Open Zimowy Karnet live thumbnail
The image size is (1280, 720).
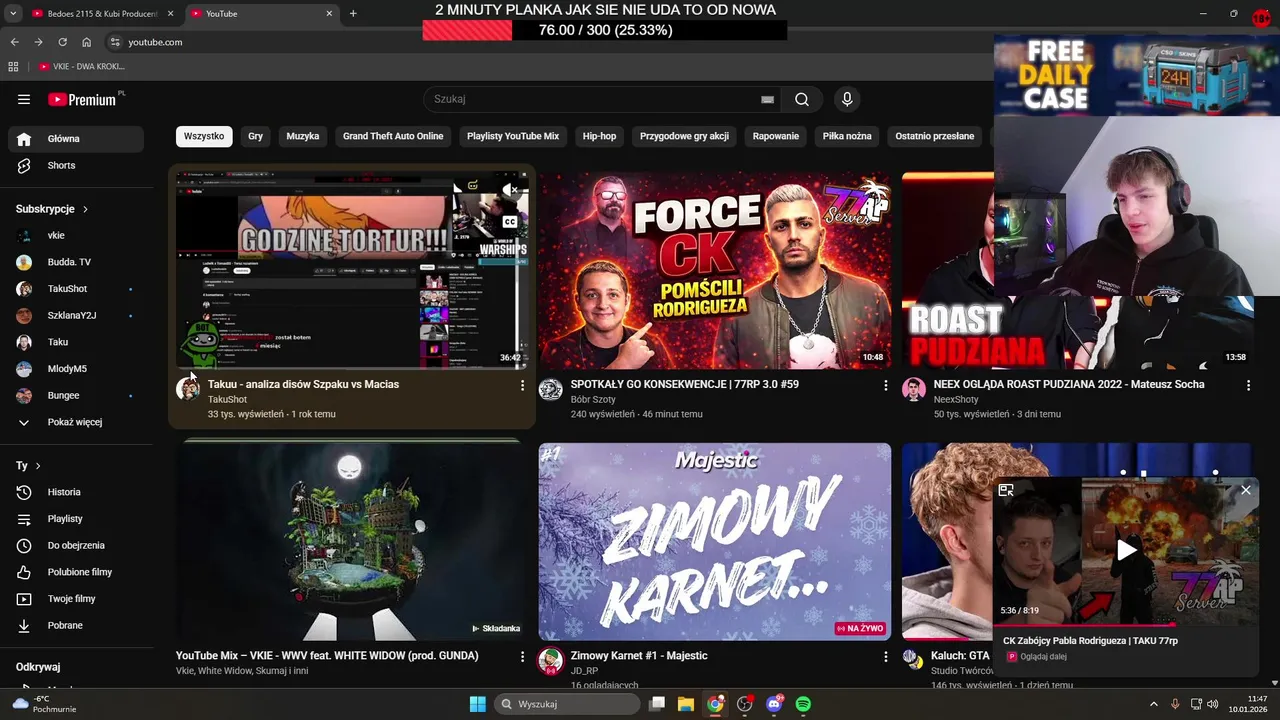point(715,541)
